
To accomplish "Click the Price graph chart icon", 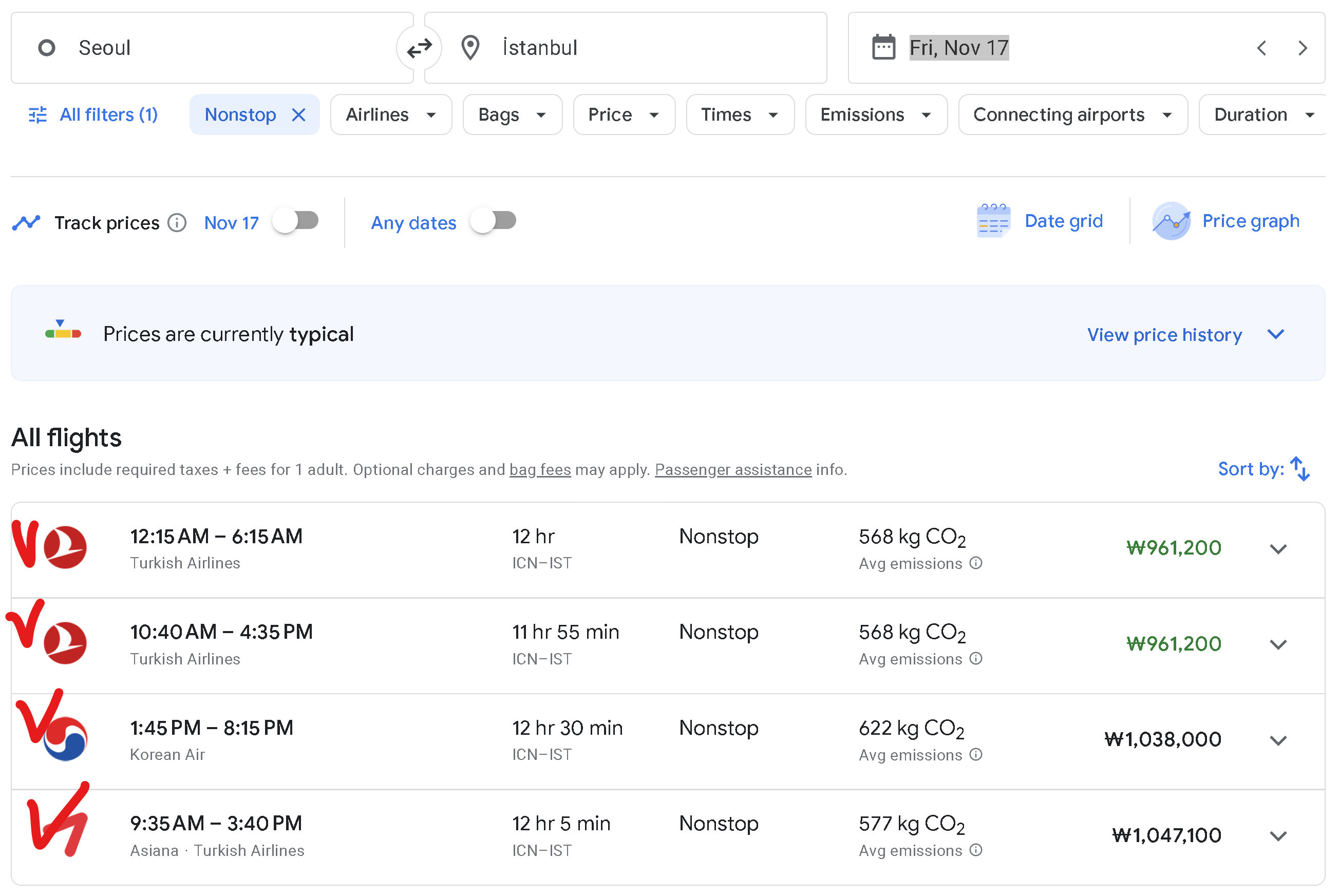I will pyautogui.click(x=1171, y=221).
